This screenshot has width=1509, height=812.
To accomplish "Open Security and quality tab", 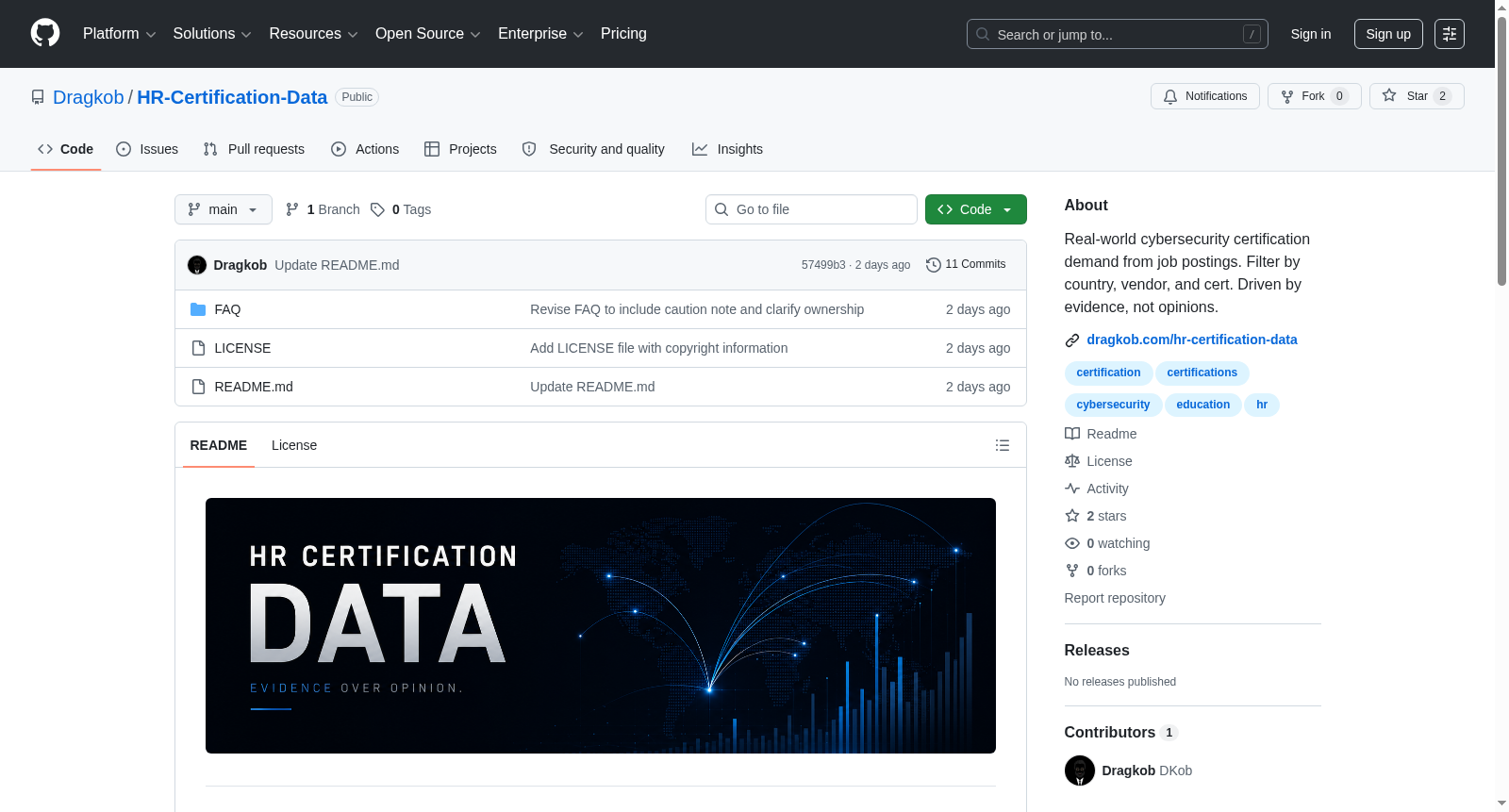I will [x=593, y=149].
